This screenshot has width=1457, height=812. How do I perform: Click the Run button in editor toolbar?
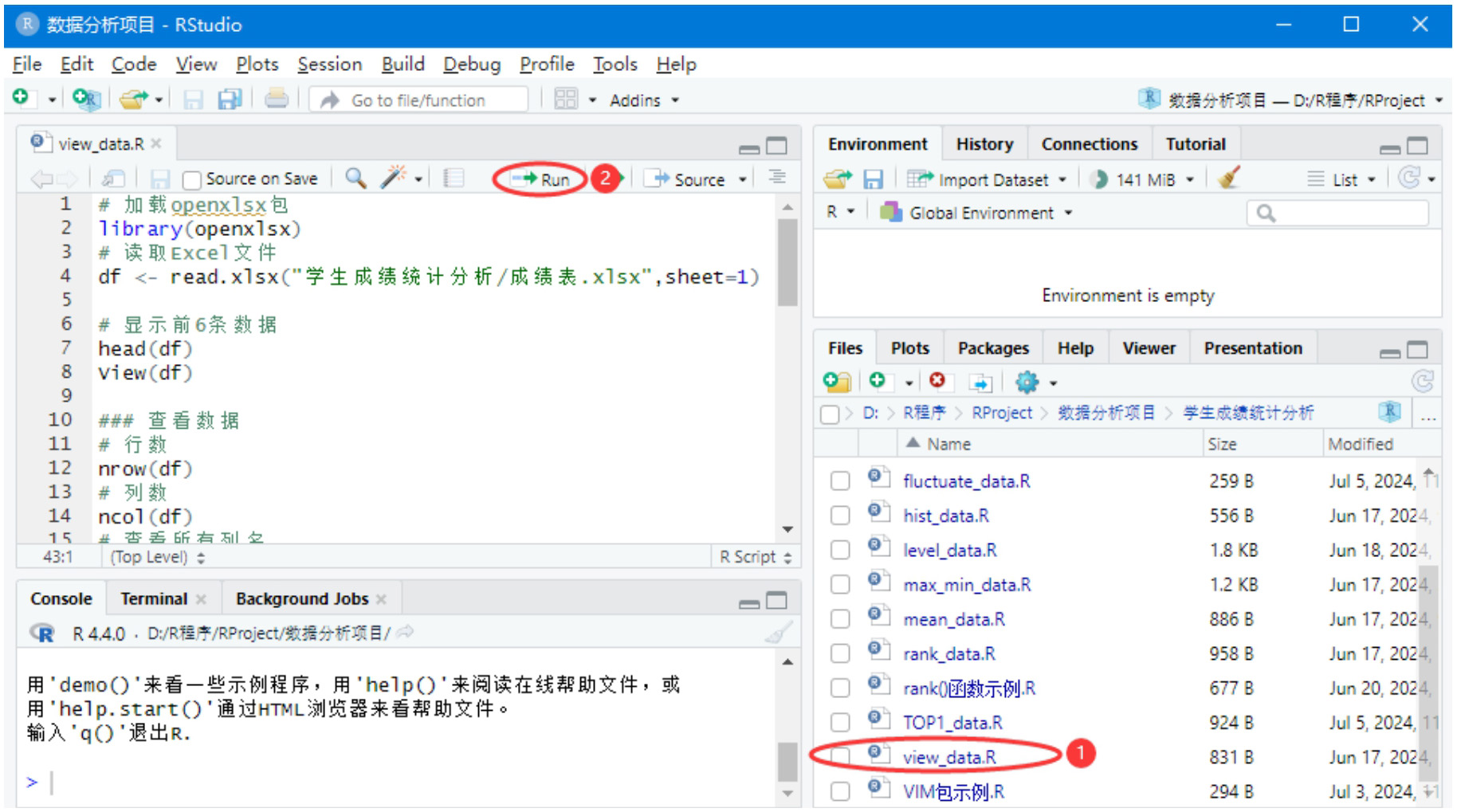pos(541,179)
